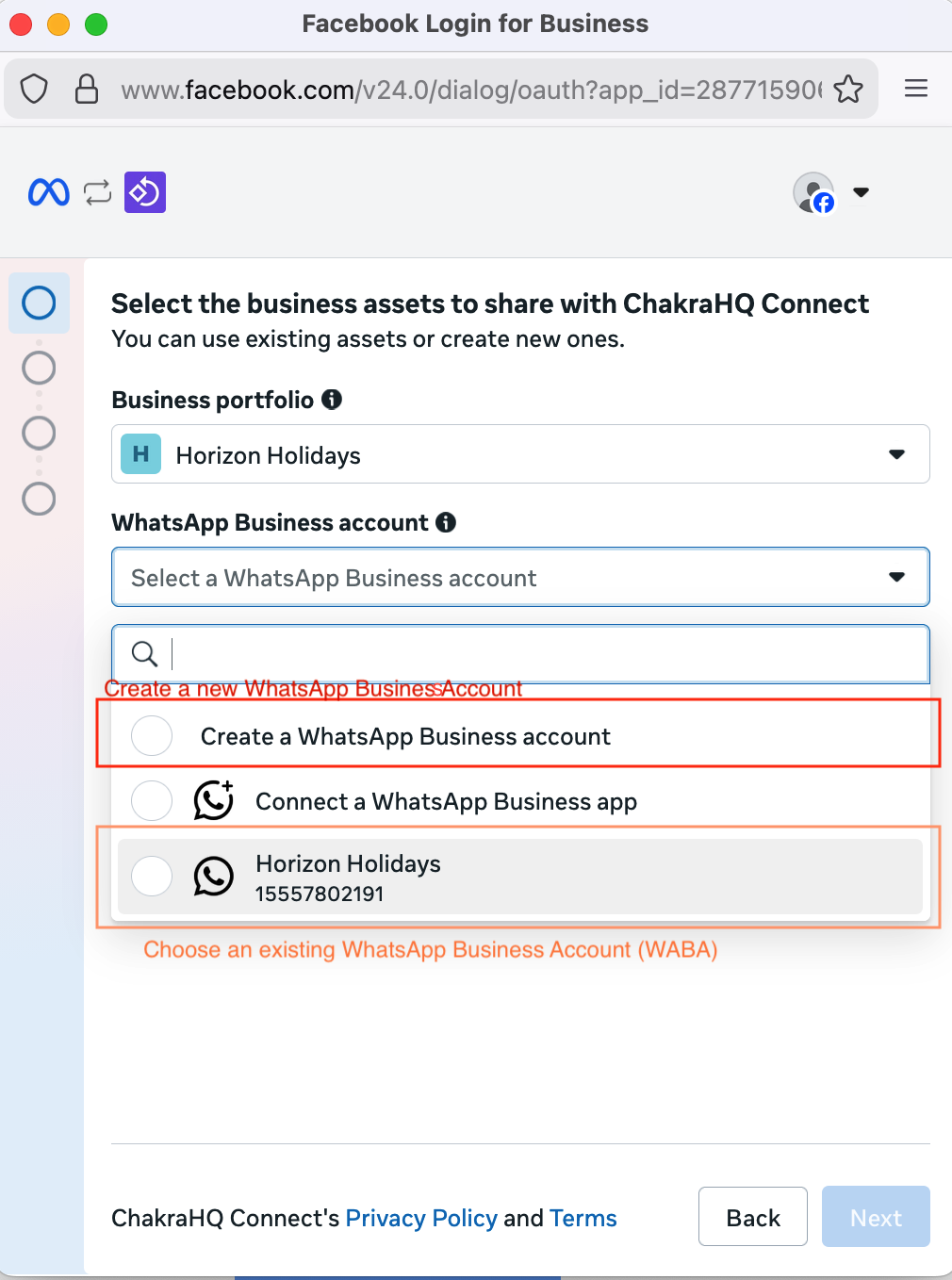952x1280 pixels.
Task: Click the ChakraHQ purple app icon
Action: pos(145,192)
